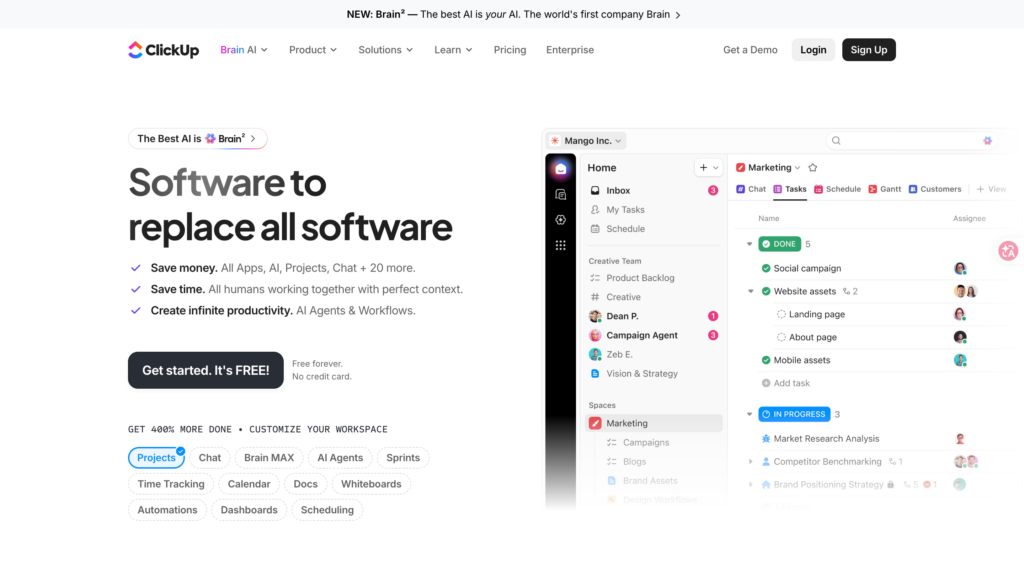This screenshot has width=1024, height=577.
Task: Open the Enterprise link
Action: pos(569,50)
